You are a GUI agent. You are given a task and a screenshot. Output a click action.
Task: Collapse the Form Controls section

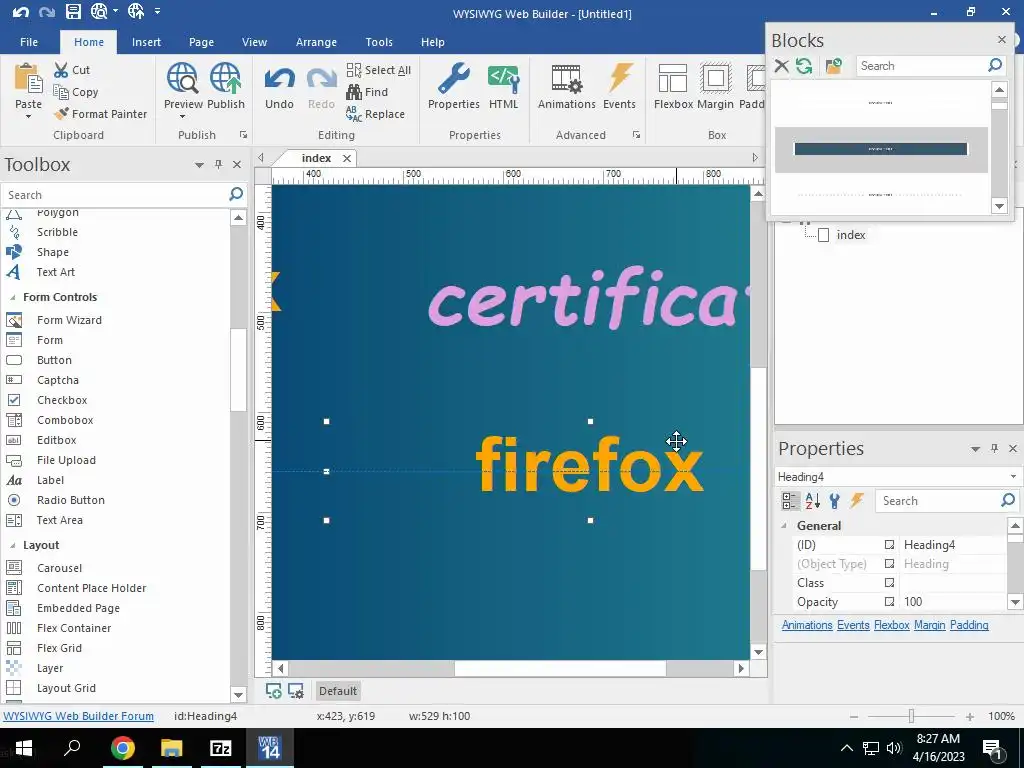click(12, 297)
